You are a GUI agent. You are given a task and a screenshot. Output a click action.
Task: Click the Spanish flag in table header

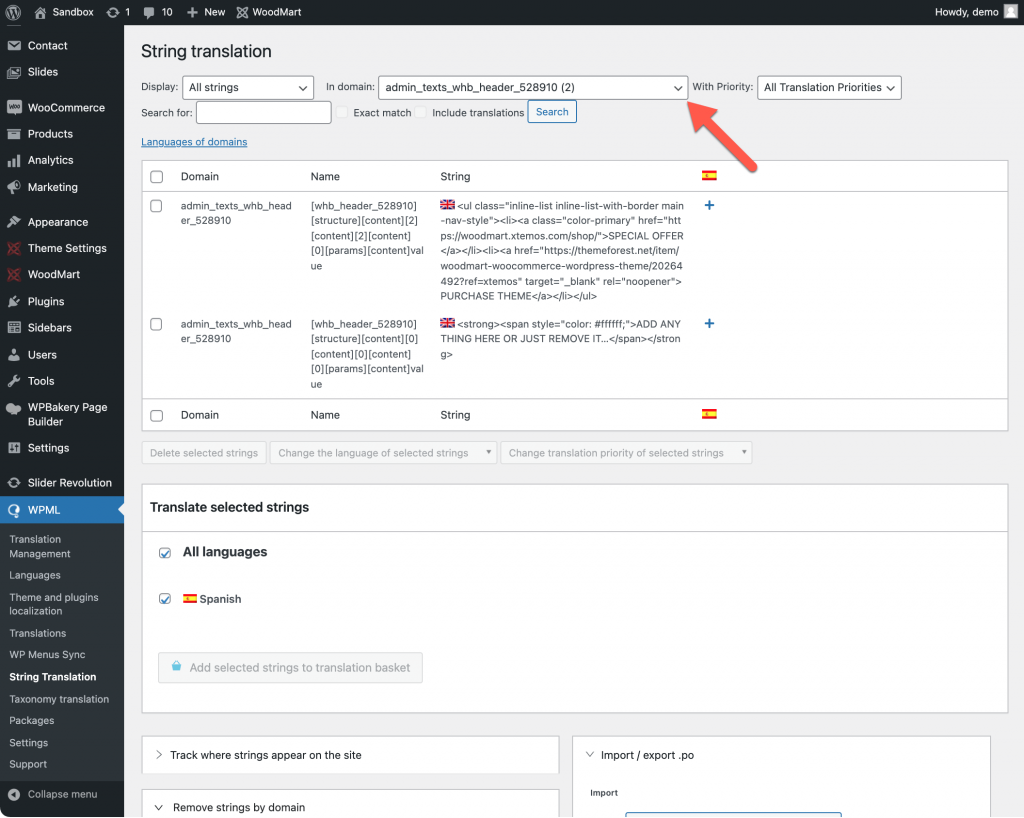click(709, 176)
